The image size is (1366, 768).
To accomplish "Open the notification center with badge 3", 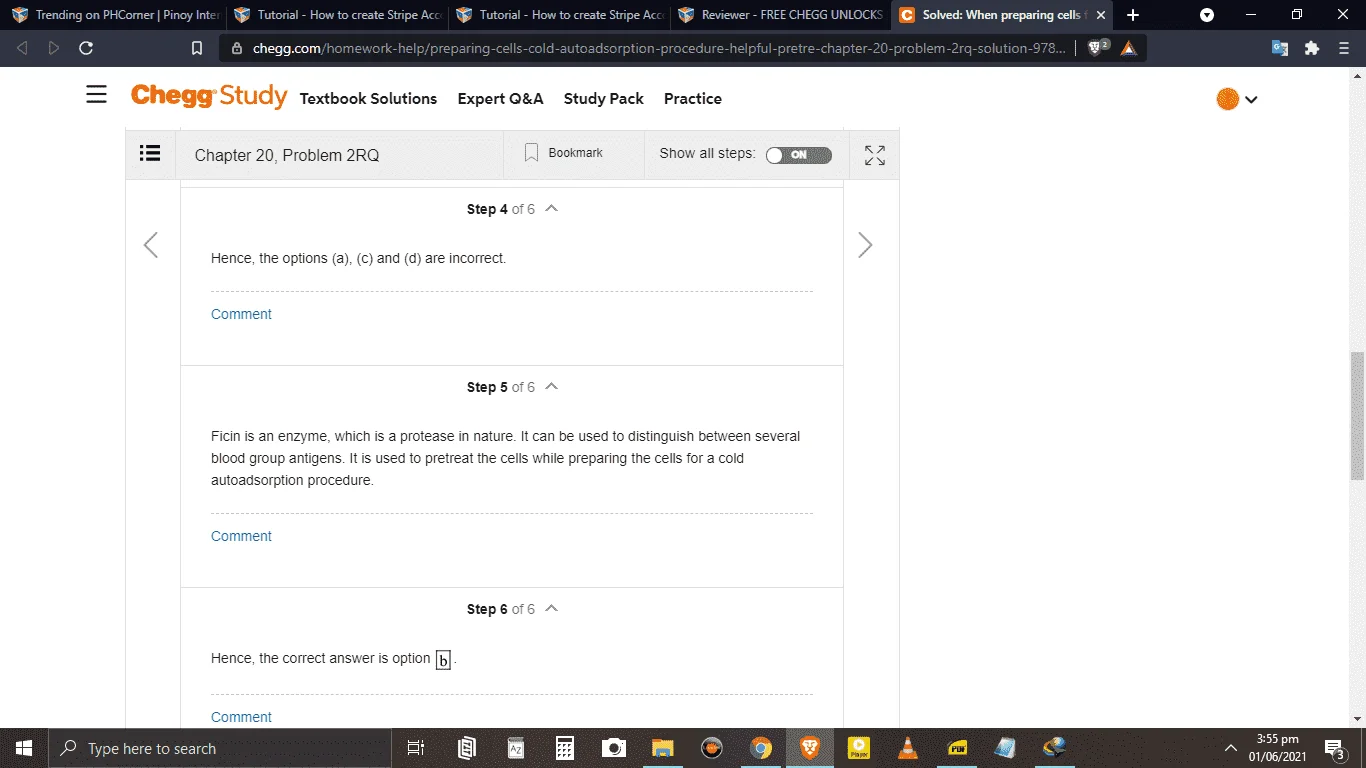I will (x=1334, y=748).
